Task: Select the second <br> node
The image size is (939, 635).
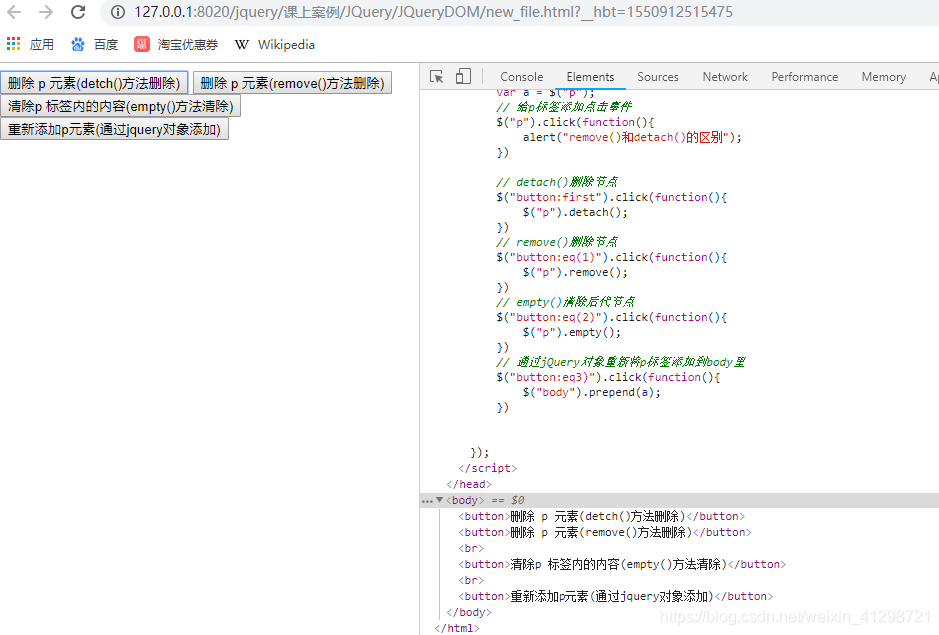Action: 471,580
